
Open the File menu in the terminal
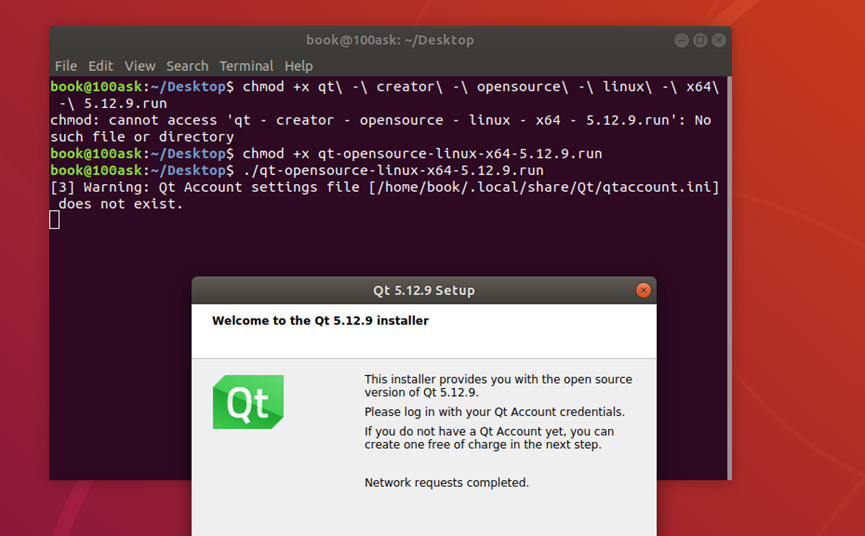pos(66,66)
